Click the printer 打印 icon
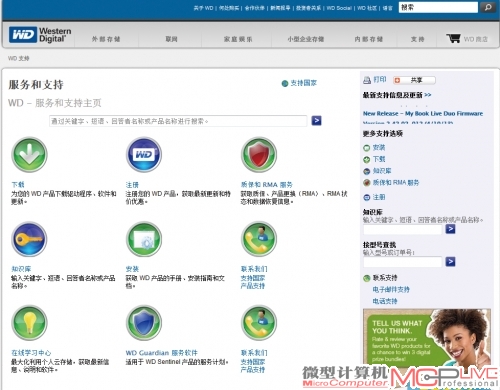 367,80
